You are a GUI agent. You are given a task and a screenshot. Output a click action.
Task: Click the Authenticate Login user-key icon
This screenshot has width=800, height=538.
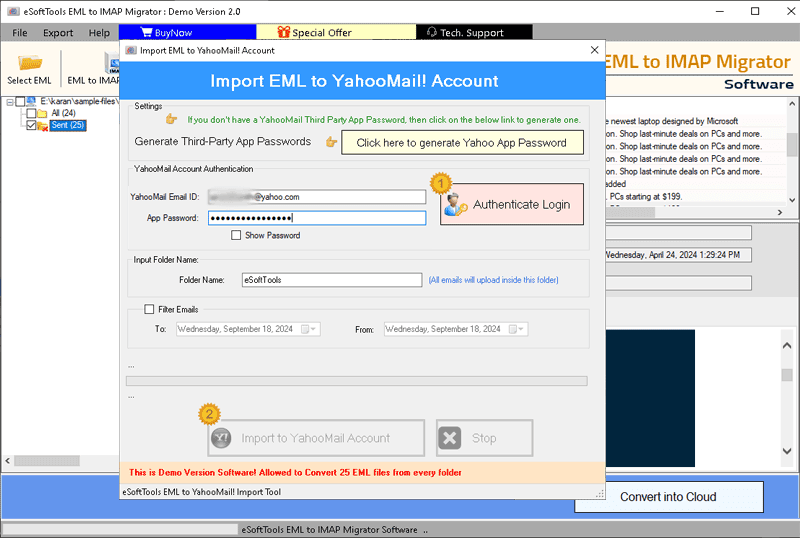click(x=455, y=205)
